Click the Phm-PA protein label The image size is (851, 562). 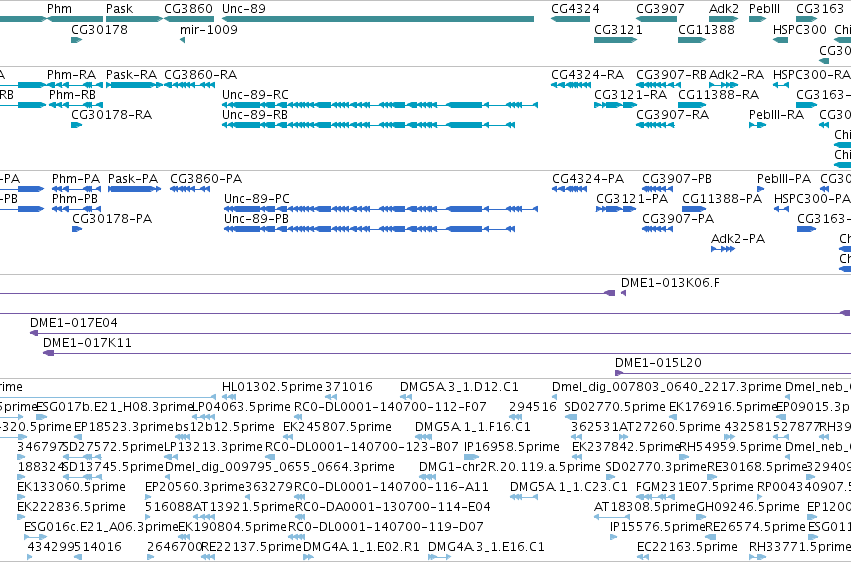76,178
